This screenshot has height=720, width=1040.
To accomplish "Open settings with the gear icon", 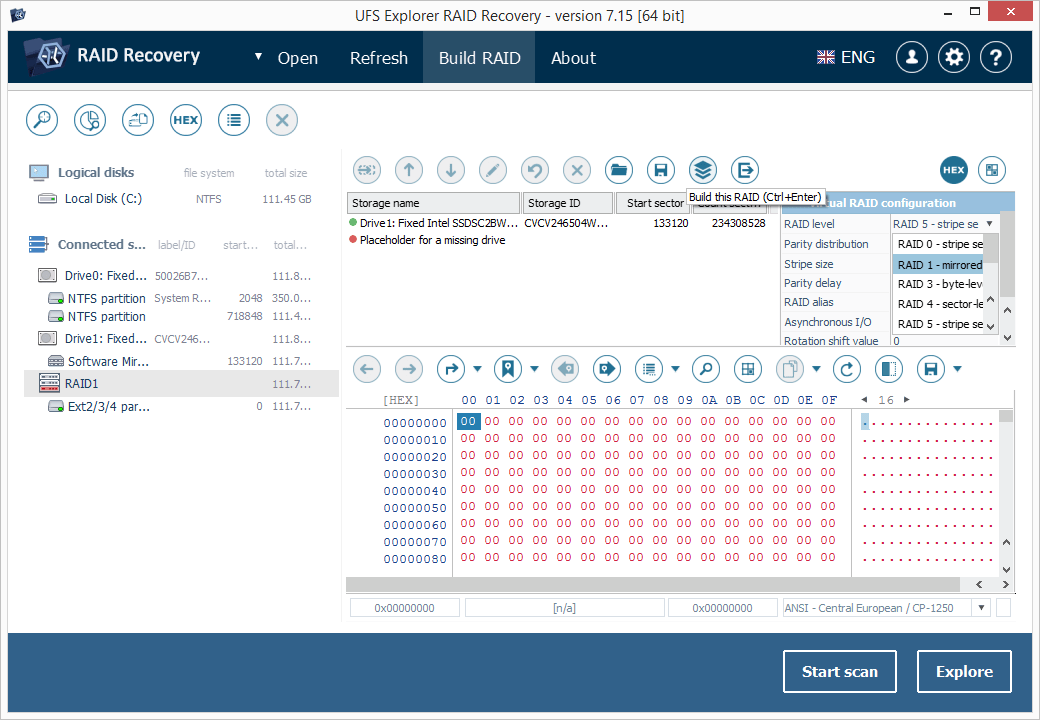I will (954, 58).
